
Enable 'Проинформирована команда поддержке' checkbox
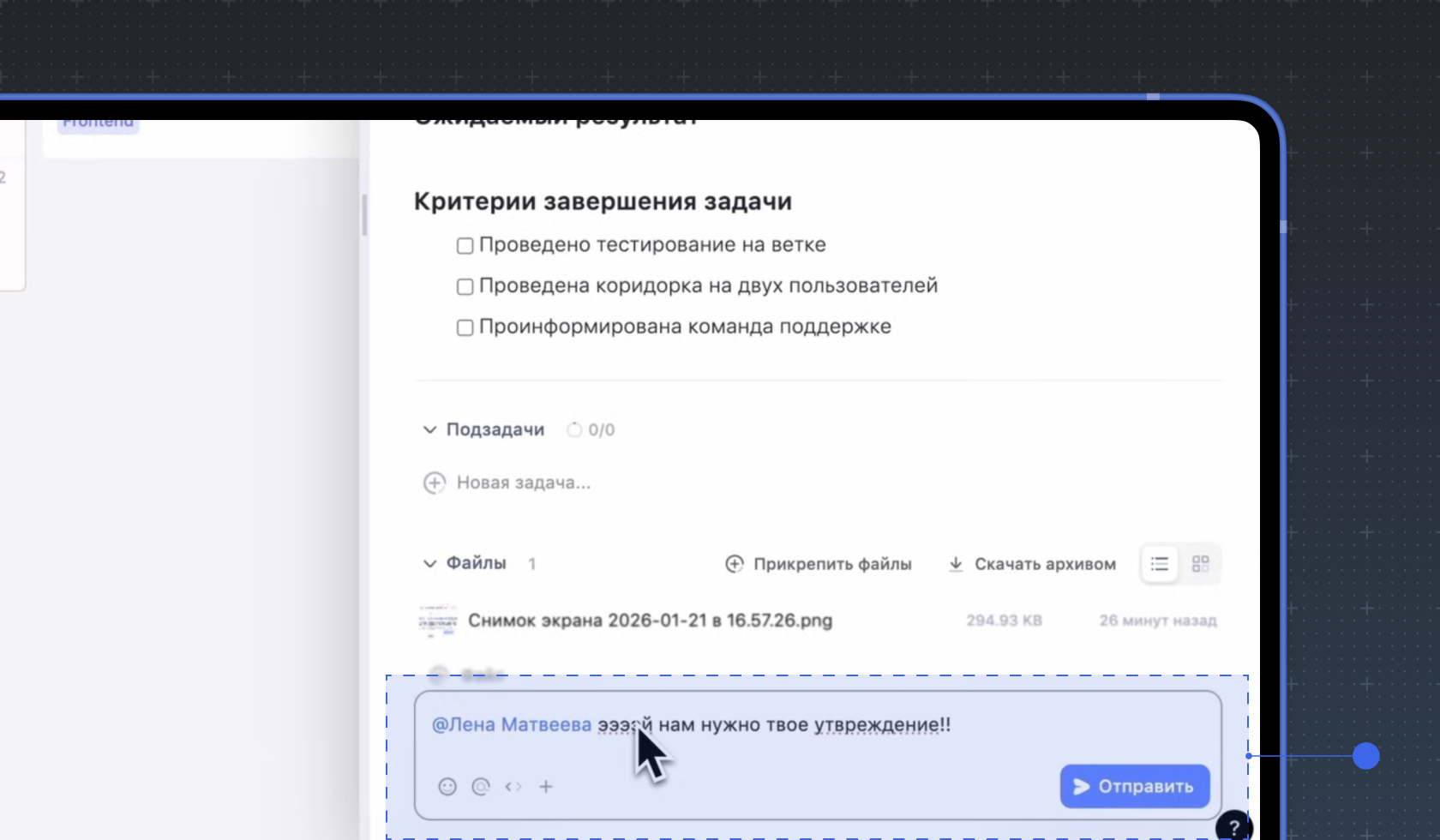click(x=465, y=327)
